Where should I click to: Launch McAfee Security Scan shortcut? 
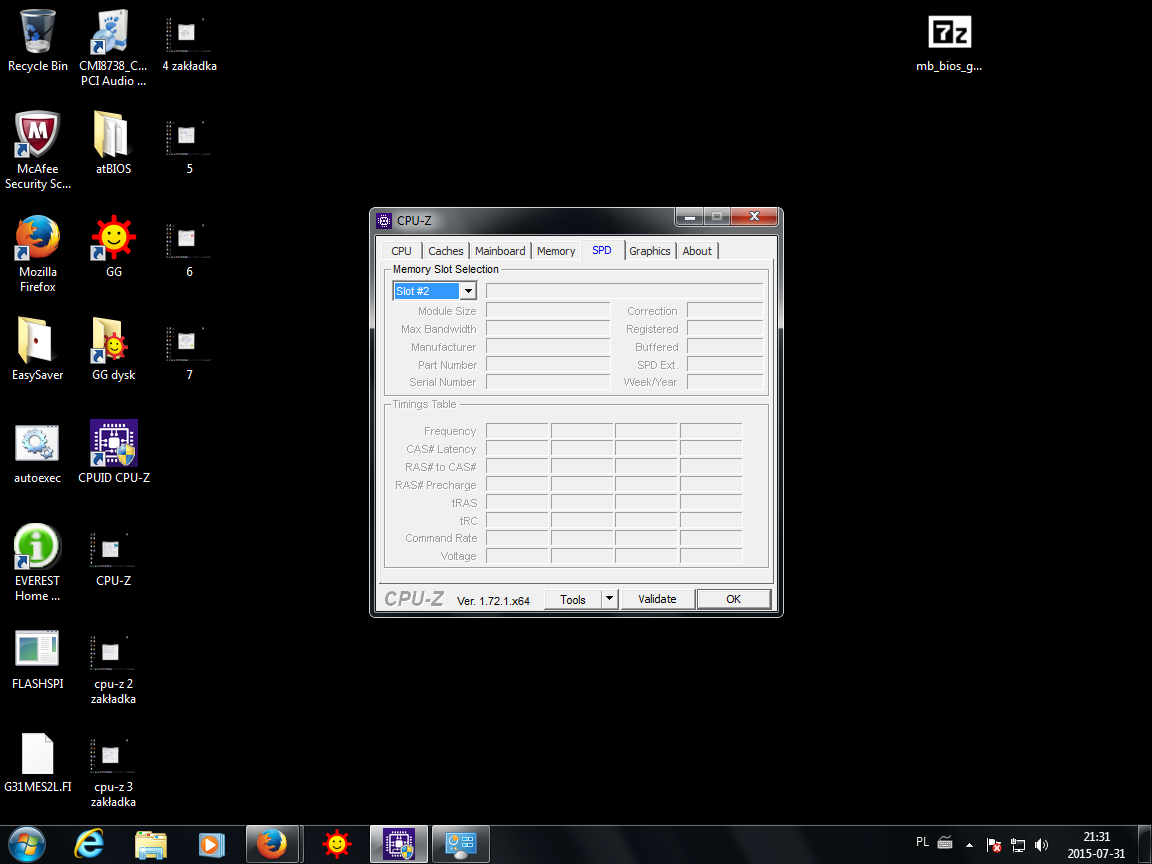coord(37,151)
